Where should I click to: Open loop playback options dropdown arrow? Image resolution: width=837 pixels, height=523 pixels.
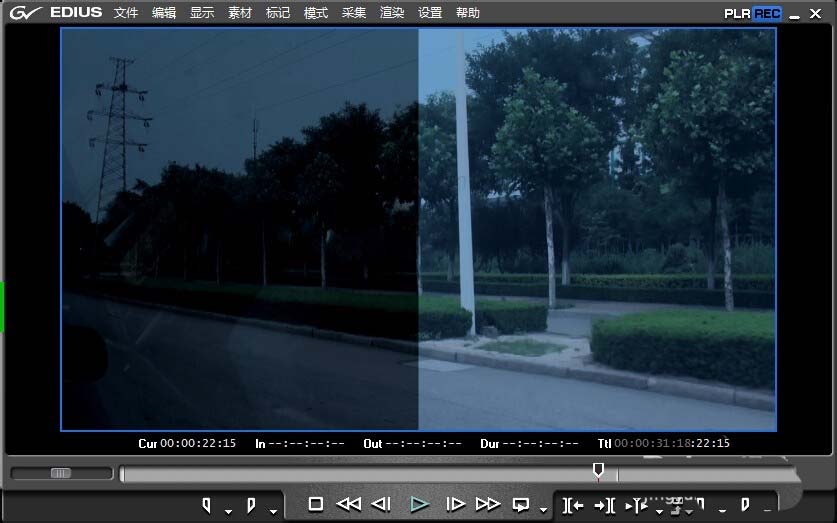(x=543, y=510)
